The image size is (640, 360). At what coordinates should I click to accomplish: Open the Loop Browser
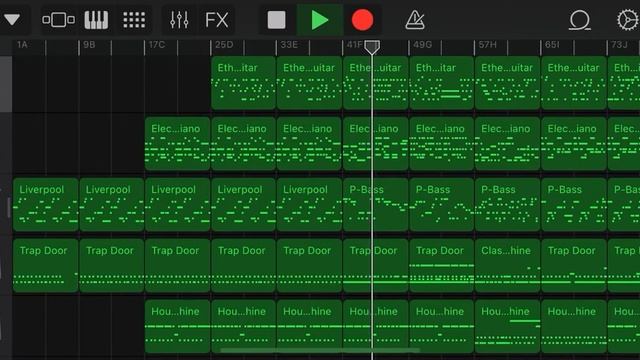click(579, 20)
